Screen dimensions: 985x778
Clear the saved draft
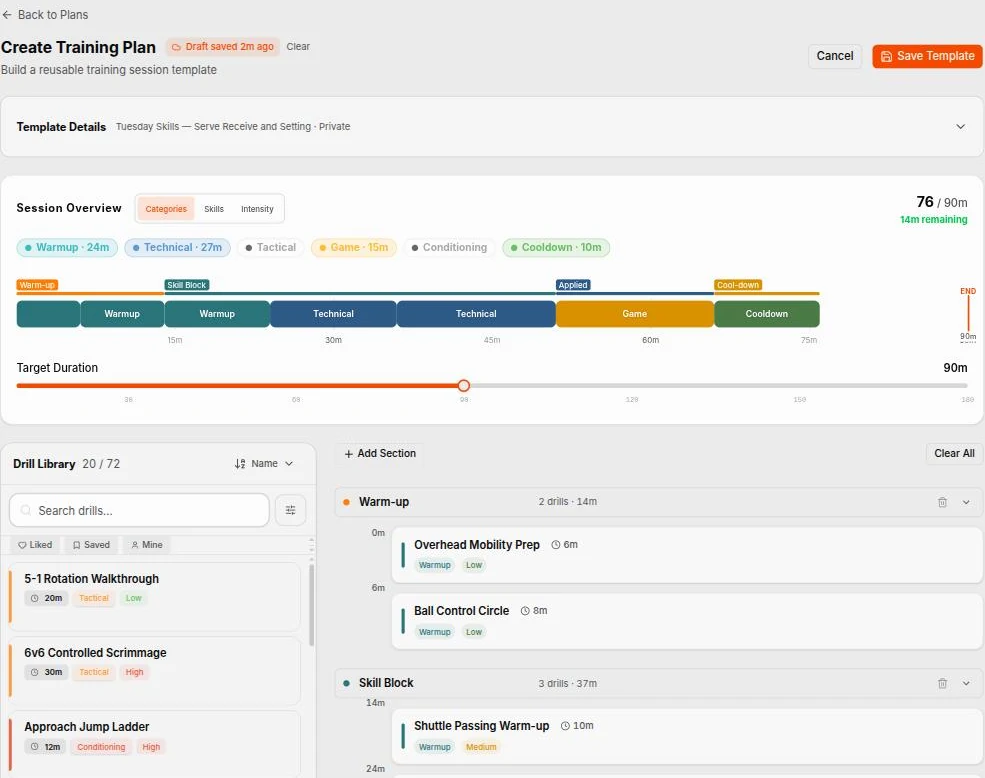(x=298, y=47)
